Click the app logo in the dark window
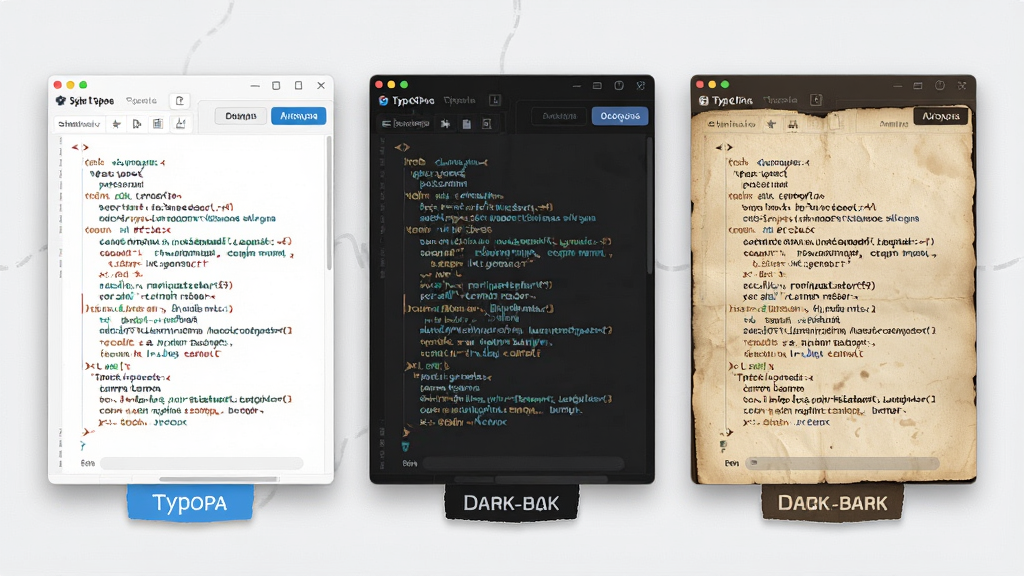Screen dimensions: 1024x576 pos(383,101)
